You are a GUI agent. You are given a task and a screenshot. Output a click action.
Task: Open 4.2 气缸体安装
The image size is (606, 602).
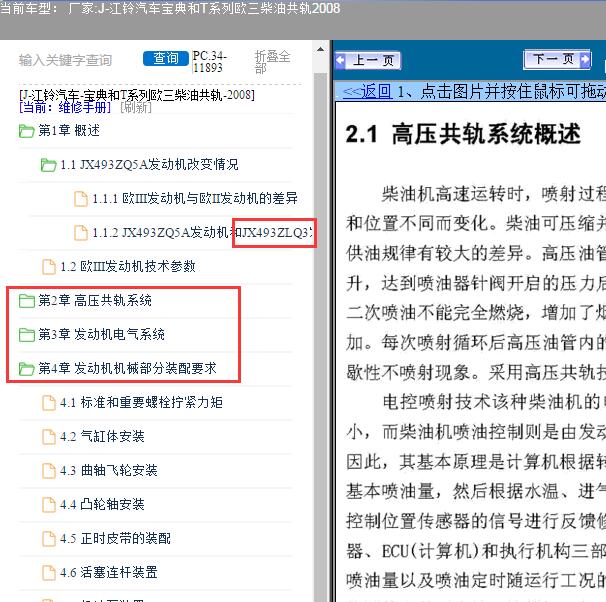coord(102,436)
